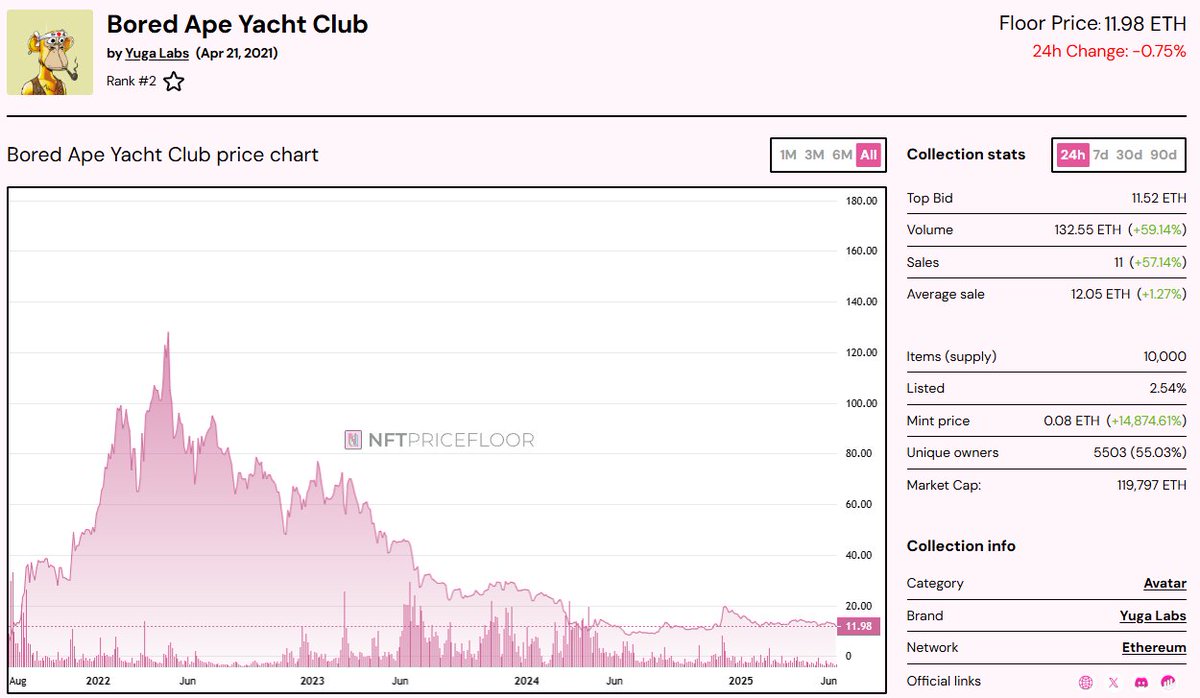Click the Listed value 2.54%
The width and height of the screenshot is (1200, 698).
[1168, 388]
